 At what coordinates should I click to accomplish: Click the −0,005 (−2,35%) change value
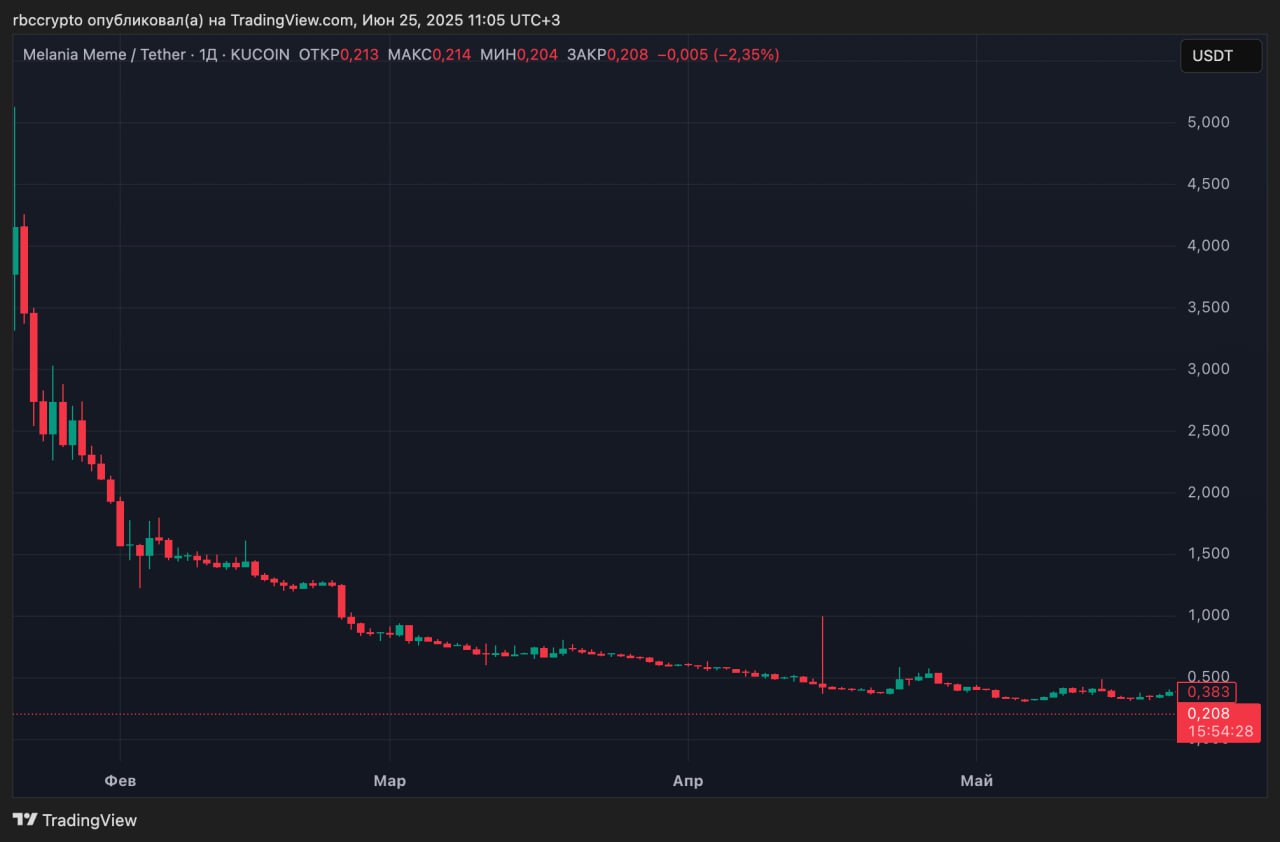point(718,55)
